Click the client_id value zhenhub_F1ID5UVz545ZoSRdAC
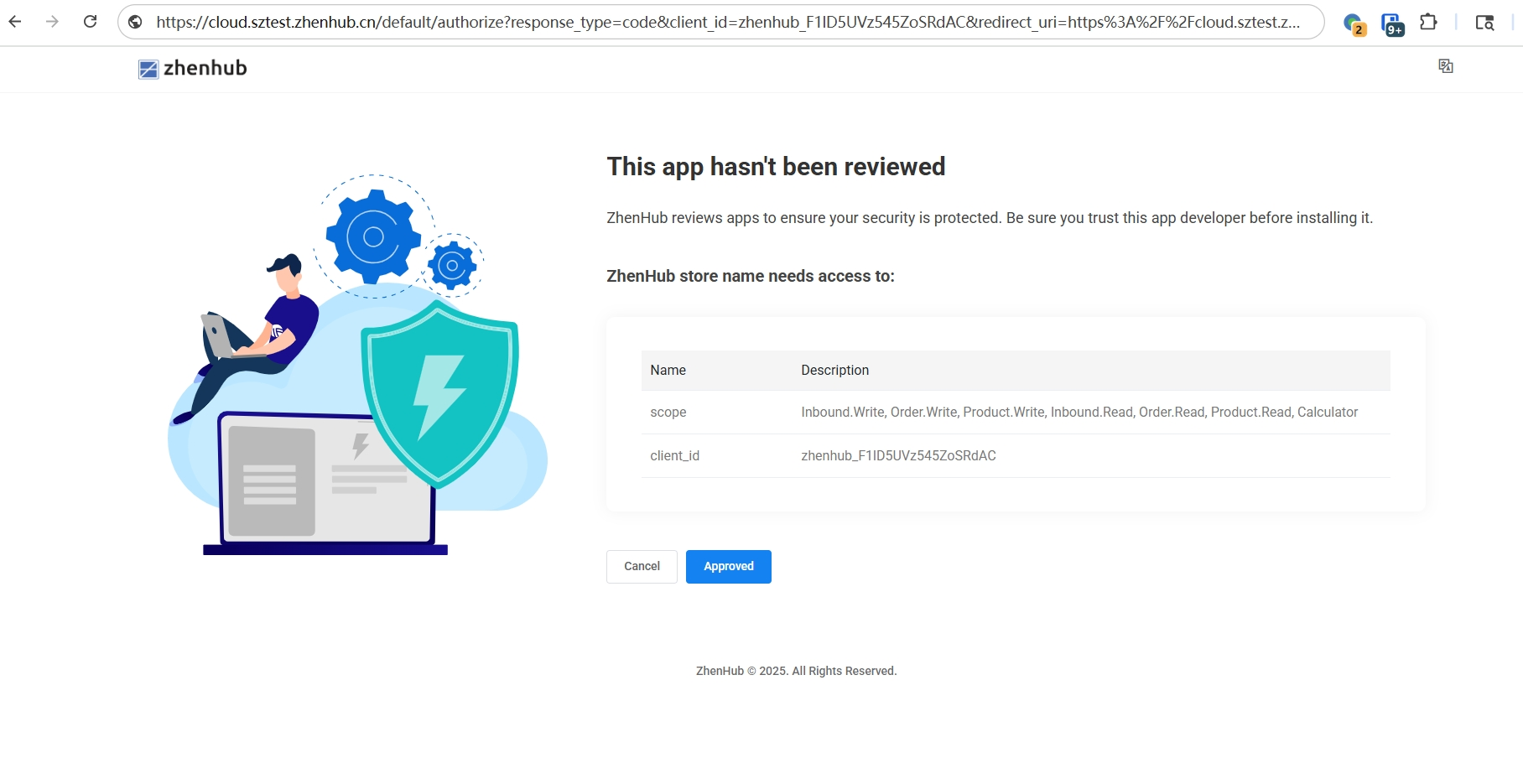The width and height of the screenshot is (1523, 784). point(898,455)
